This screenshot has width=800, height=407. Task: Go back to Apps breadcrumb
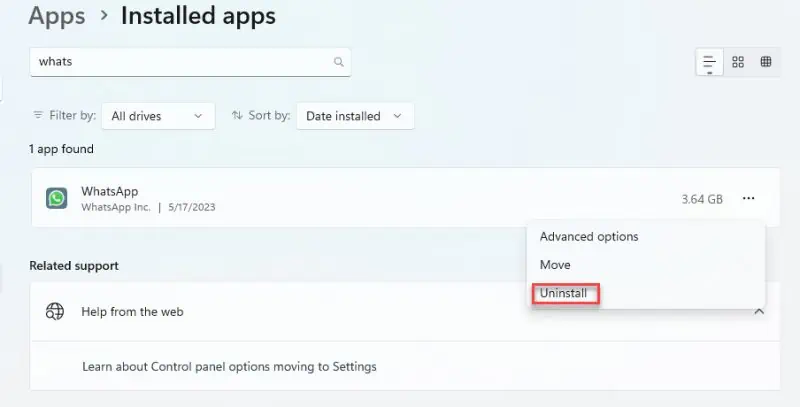[57, 15]
